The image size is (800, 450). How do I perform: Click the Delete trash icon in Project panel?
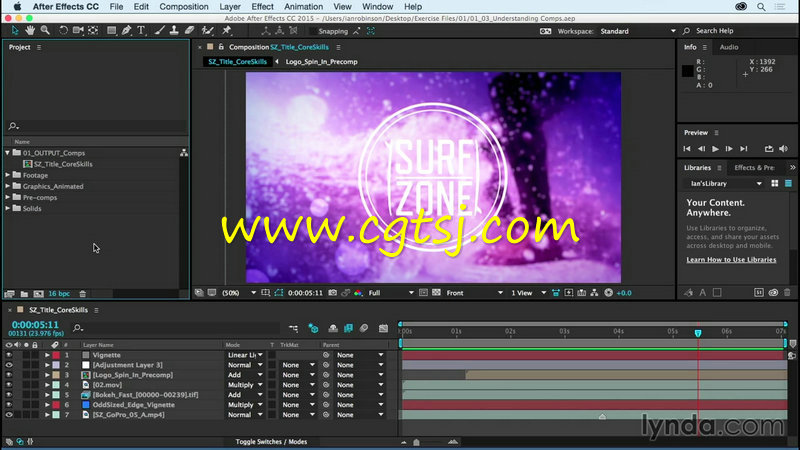tap(83, 294)
